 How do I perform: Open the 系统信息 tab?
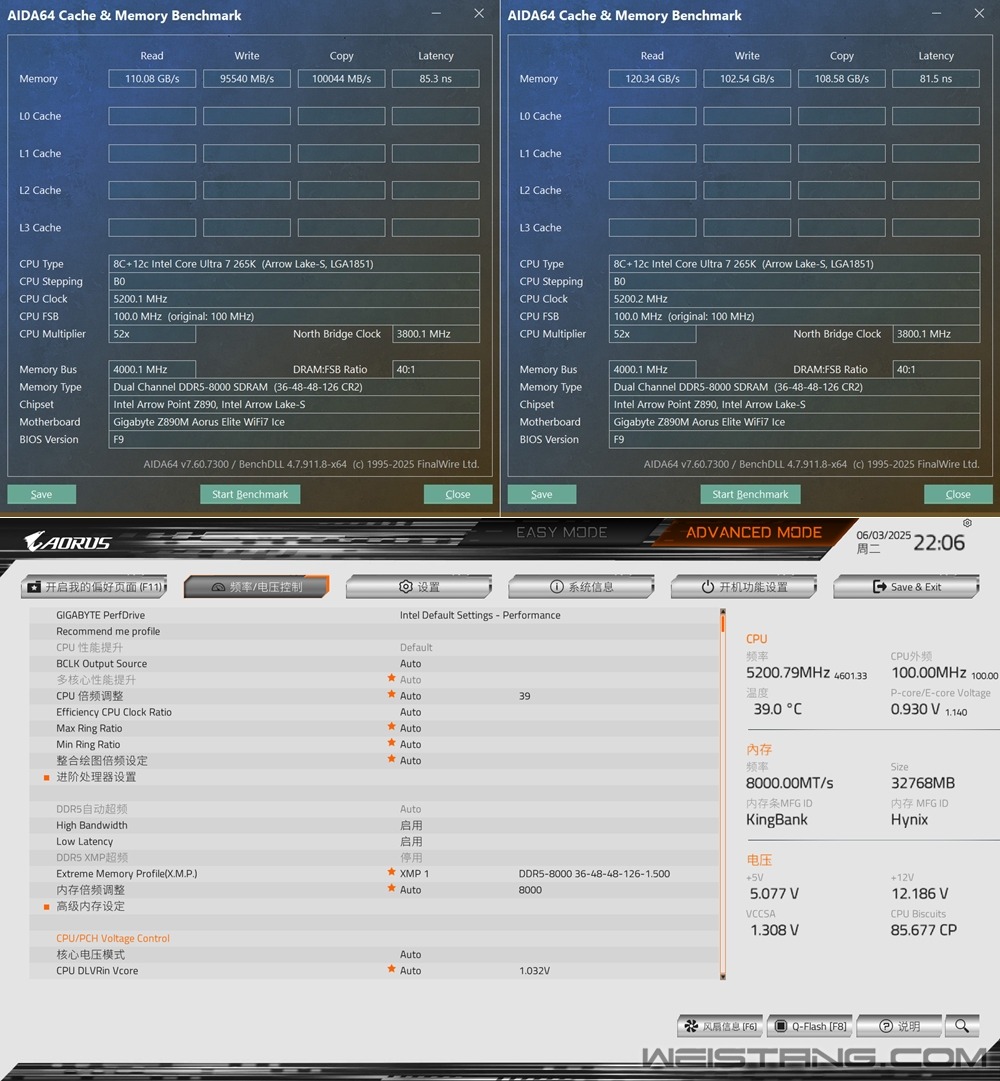point(581,587)
